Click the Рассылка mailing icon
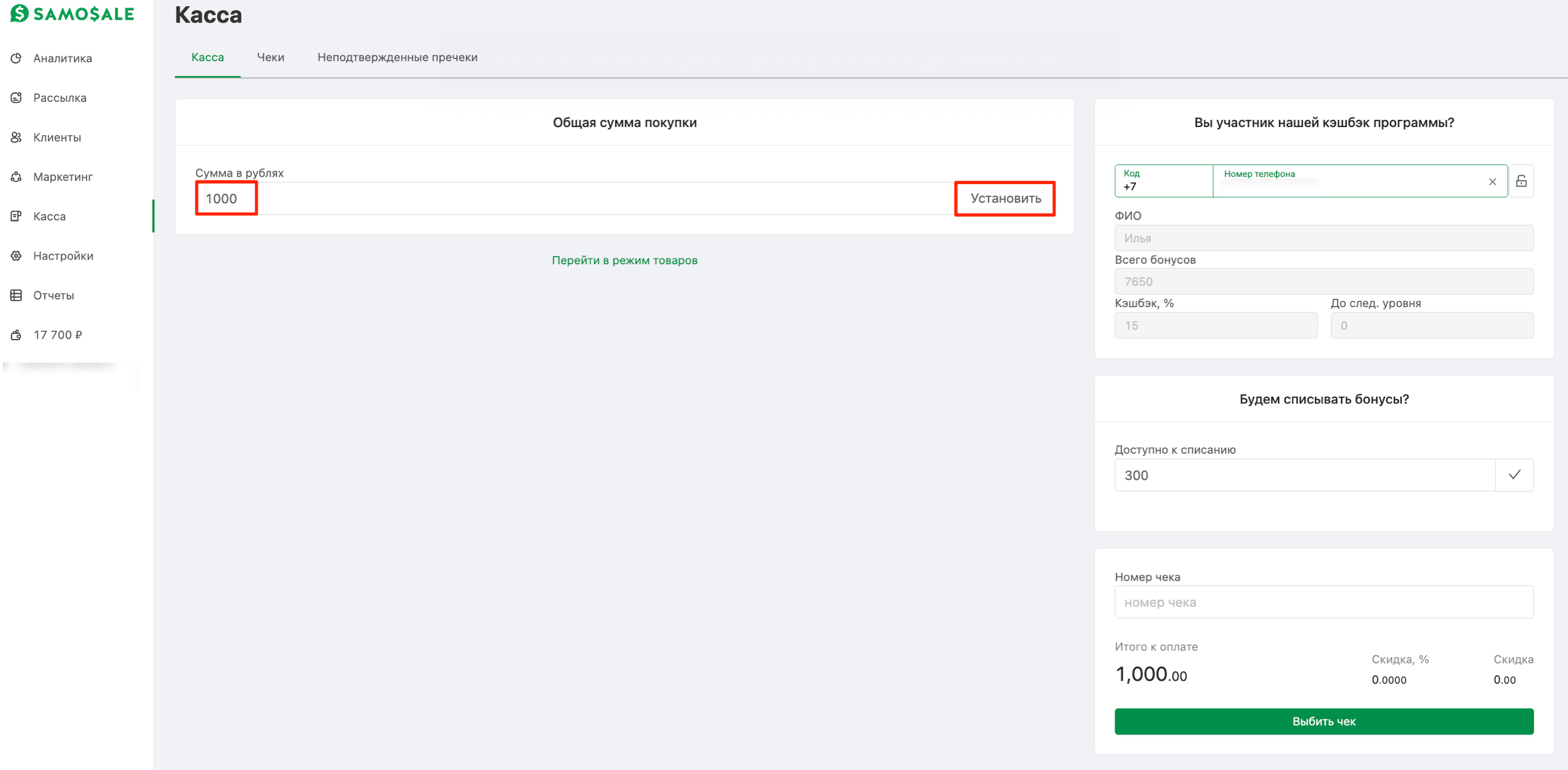Viewport: 1568px width, 770px height. [x=16, y=98]
